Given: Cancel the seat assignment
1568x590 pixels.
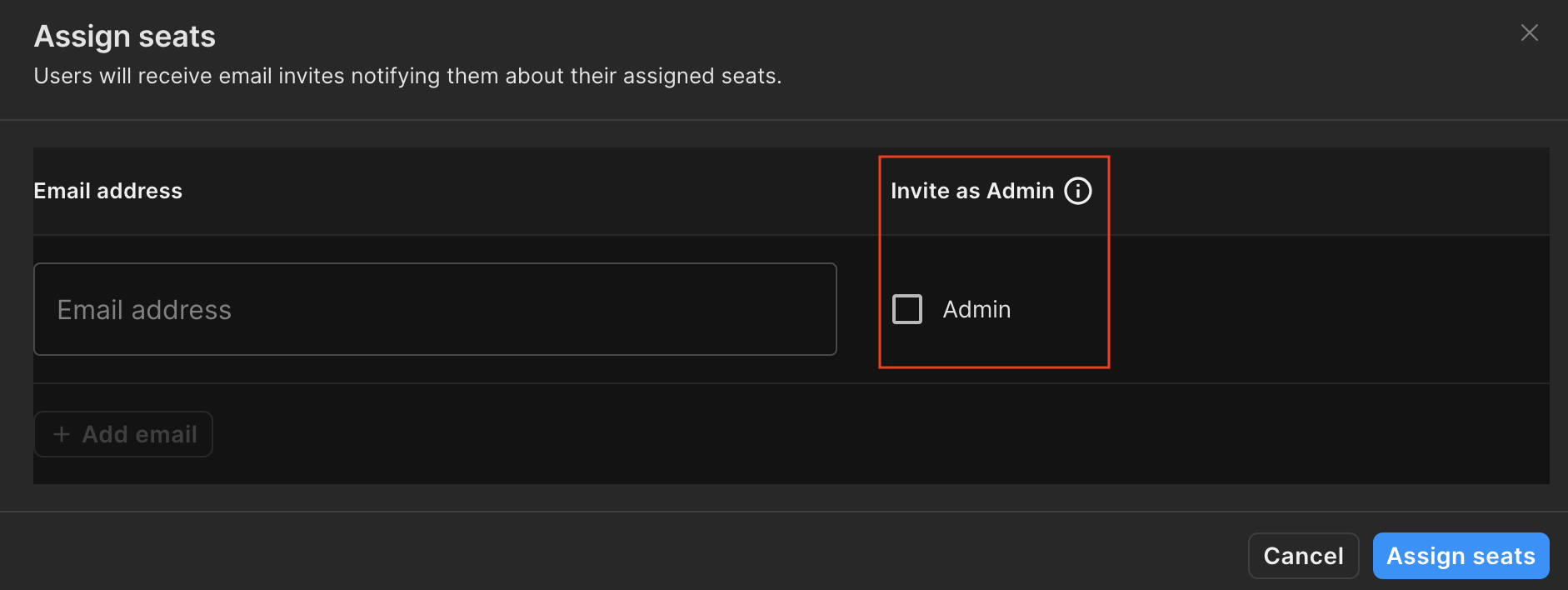Looking at the screenshot, I should point(1303,556).
